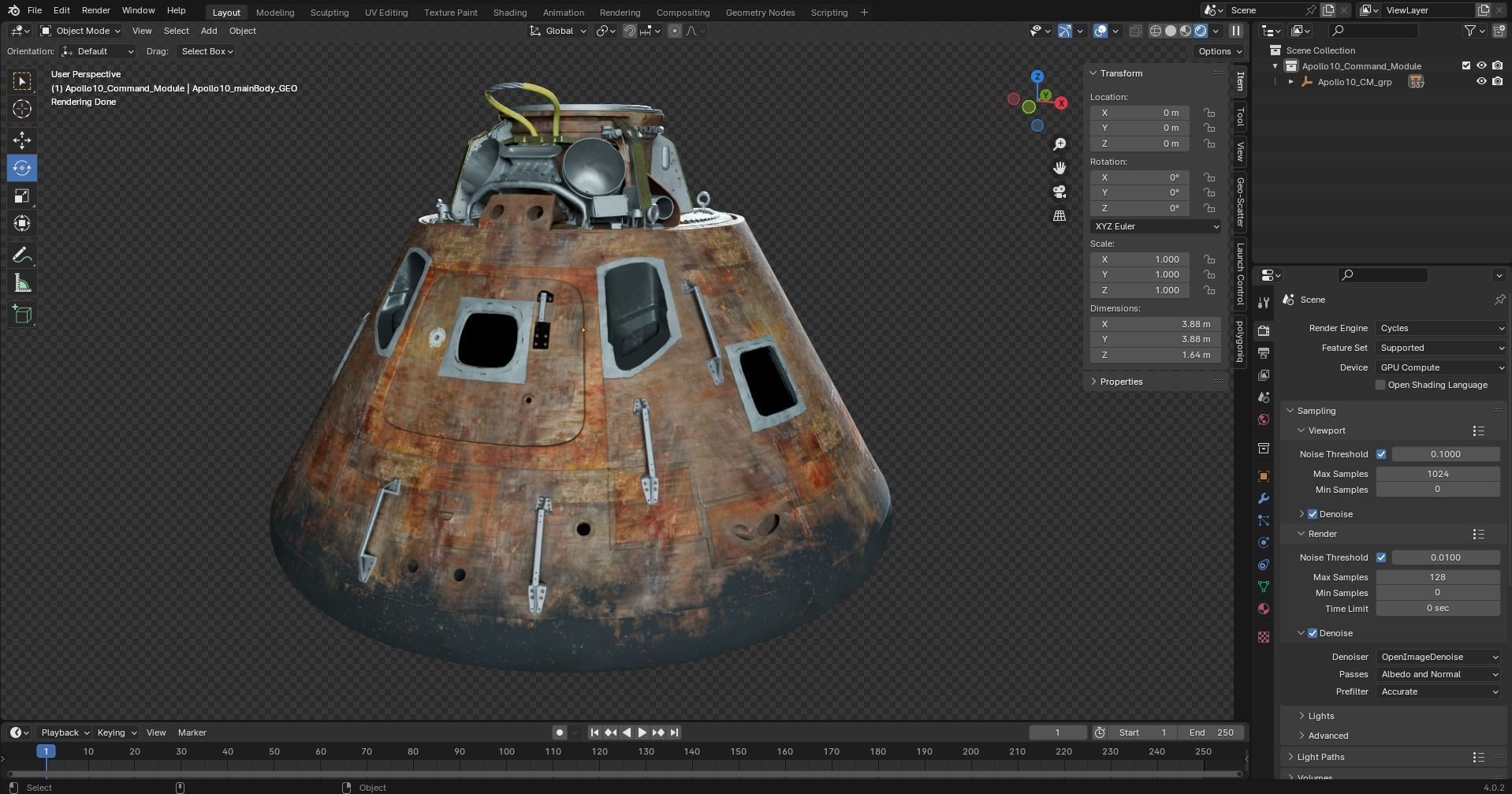
Task: Open the Add menu in viewport header
Action: [209, 31]
